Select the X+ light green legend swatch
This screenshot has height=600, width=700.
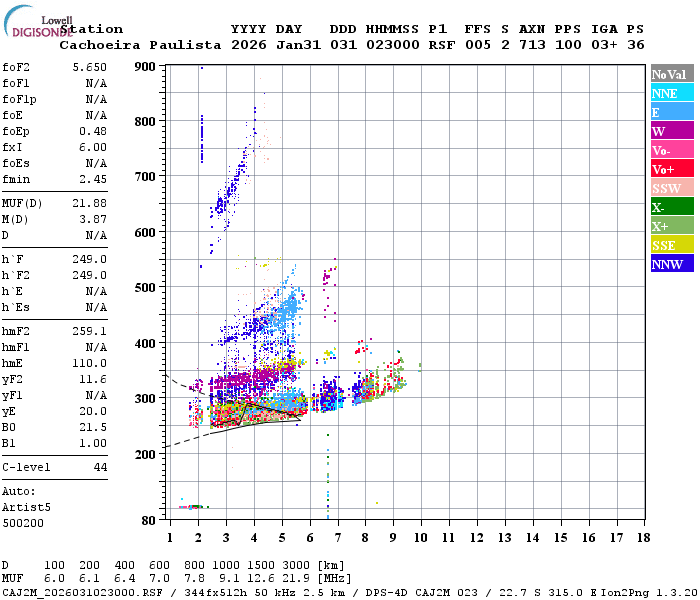pyautogui.click(x=672, y=226)
